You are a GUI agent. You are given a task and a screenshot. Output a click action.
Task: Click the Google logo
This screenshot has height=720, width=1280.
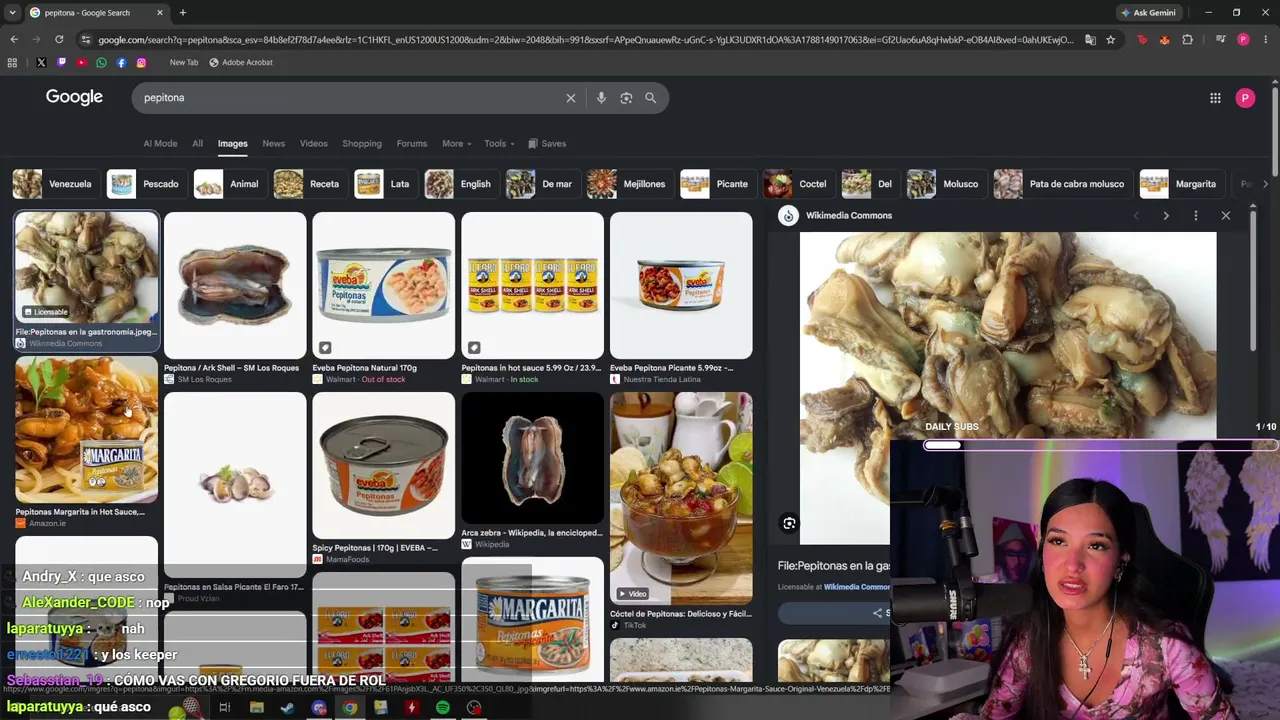pos(74,97)
